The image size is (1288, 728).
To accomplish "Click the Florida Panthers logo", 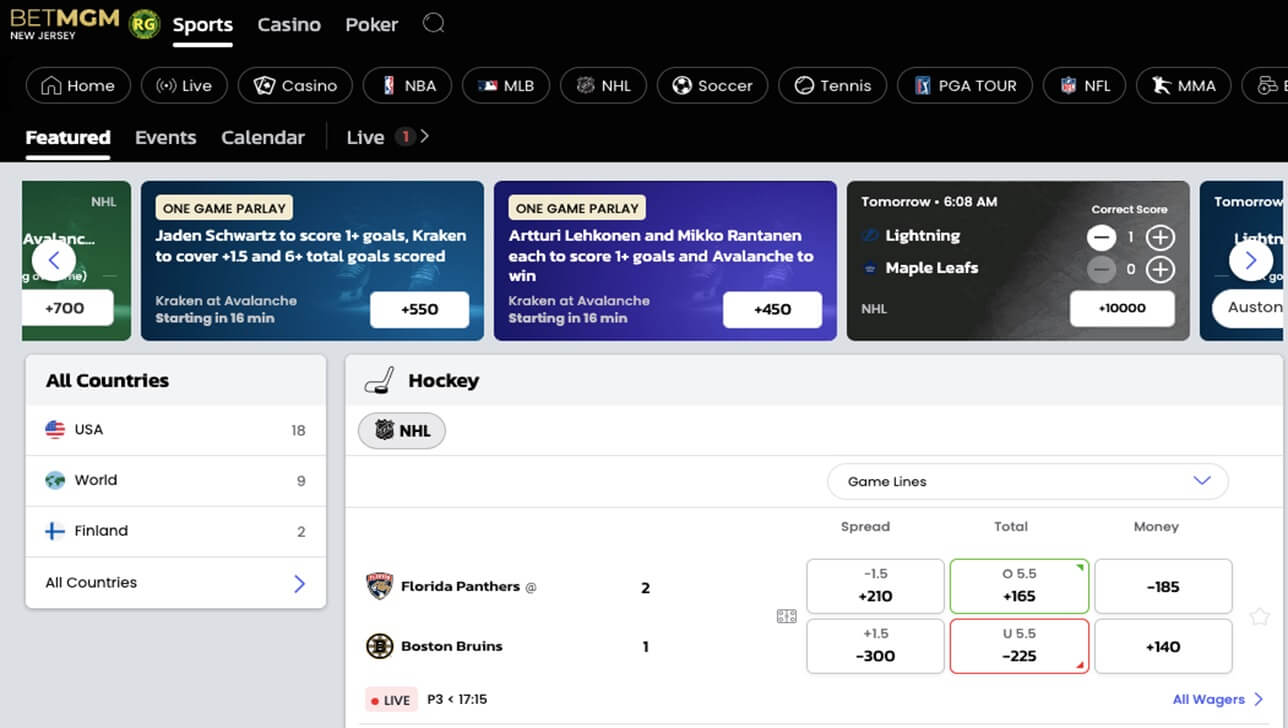I will coord(379,586).
